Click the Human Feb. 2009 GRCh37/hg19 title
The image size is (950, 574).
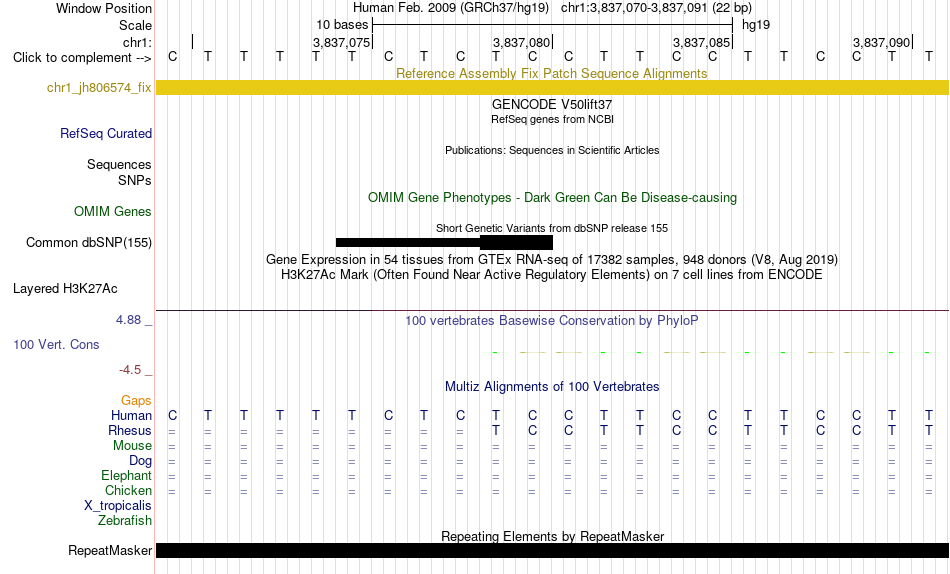tap(451, 8)
